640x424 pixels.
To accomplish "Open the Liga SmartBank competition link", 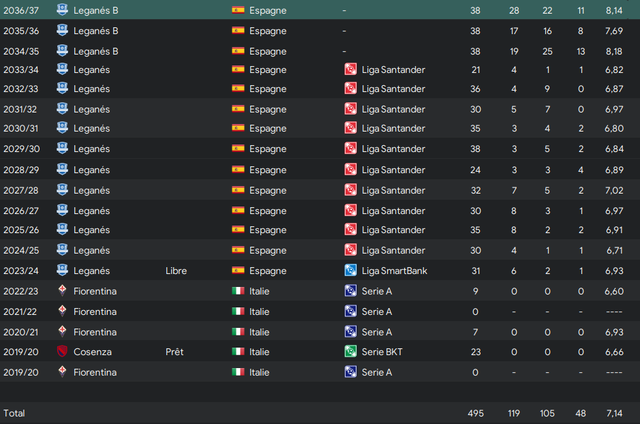I will coord(394,271).
